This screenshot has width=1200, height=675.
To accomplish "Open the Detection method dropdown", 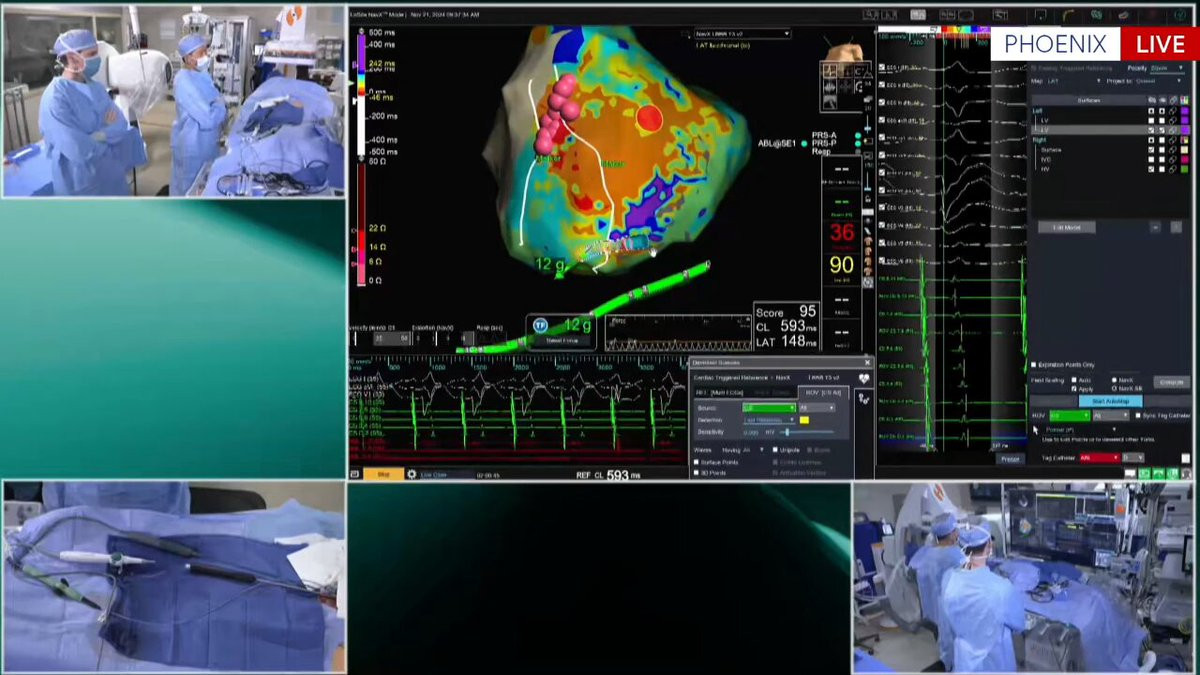I will tap(770, 420).
